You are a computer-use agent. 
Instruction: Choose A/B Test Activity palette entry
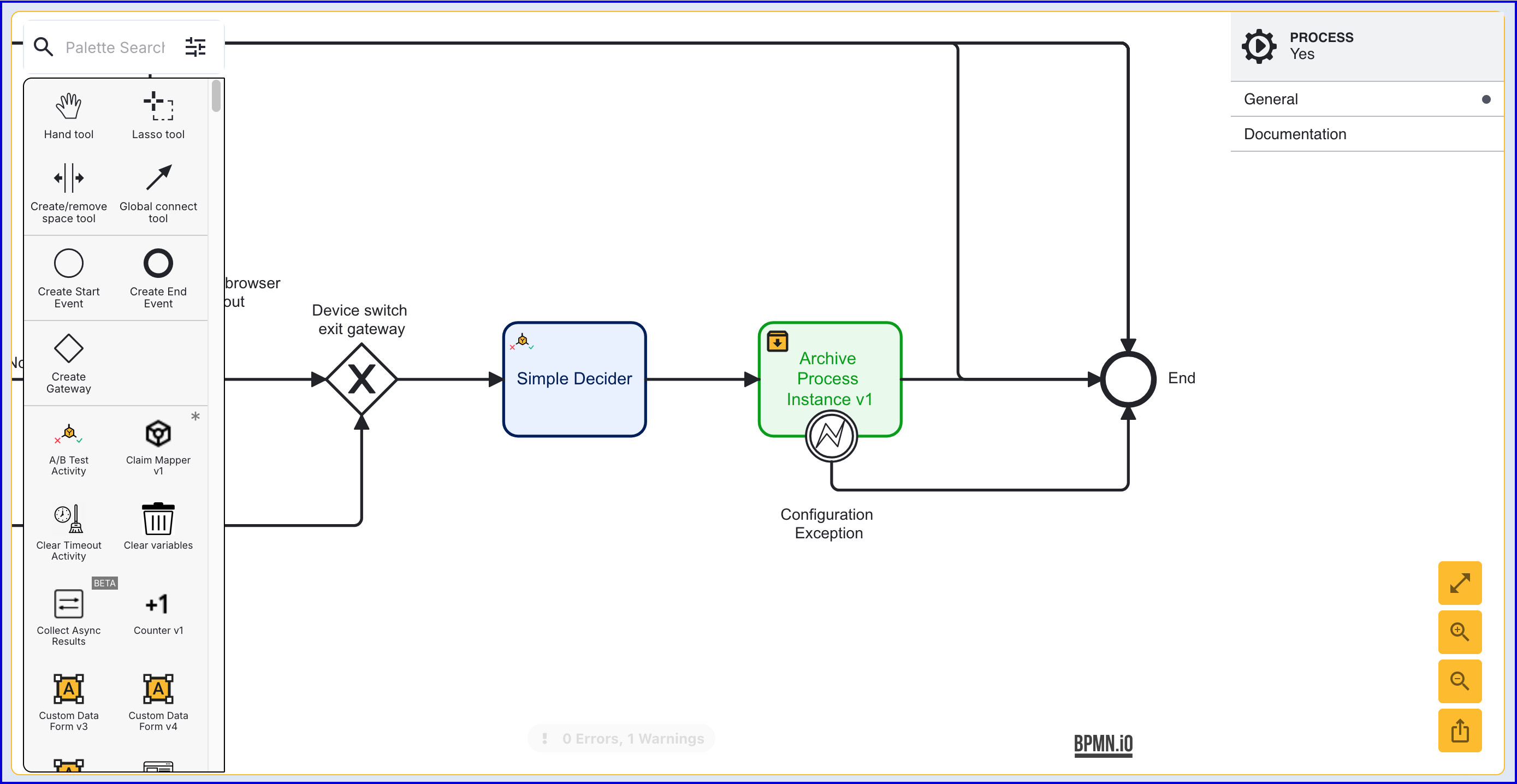pyautogui.click(x=69, y=449)
